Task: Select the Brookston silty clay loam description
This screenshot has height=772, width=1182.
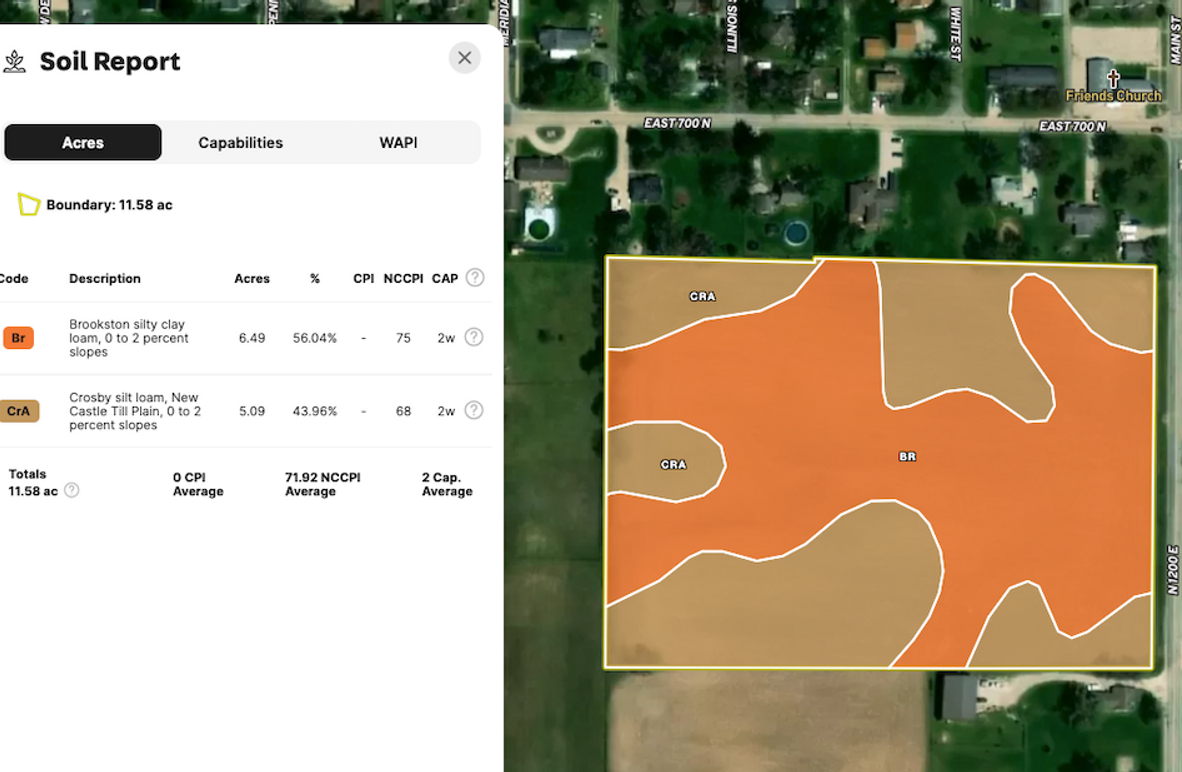Action: pyautogui.click(x=127, y=338)
